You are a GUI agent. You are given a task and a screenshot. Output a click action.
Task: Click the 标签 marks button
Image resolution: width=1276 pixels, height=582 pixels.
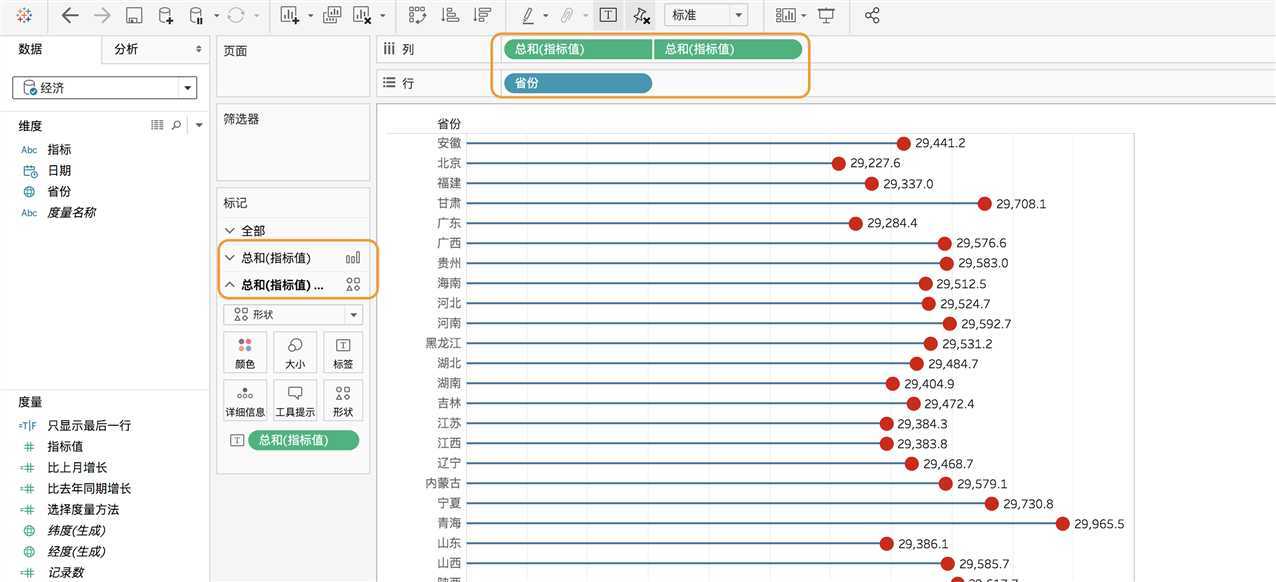coord(343,353)
